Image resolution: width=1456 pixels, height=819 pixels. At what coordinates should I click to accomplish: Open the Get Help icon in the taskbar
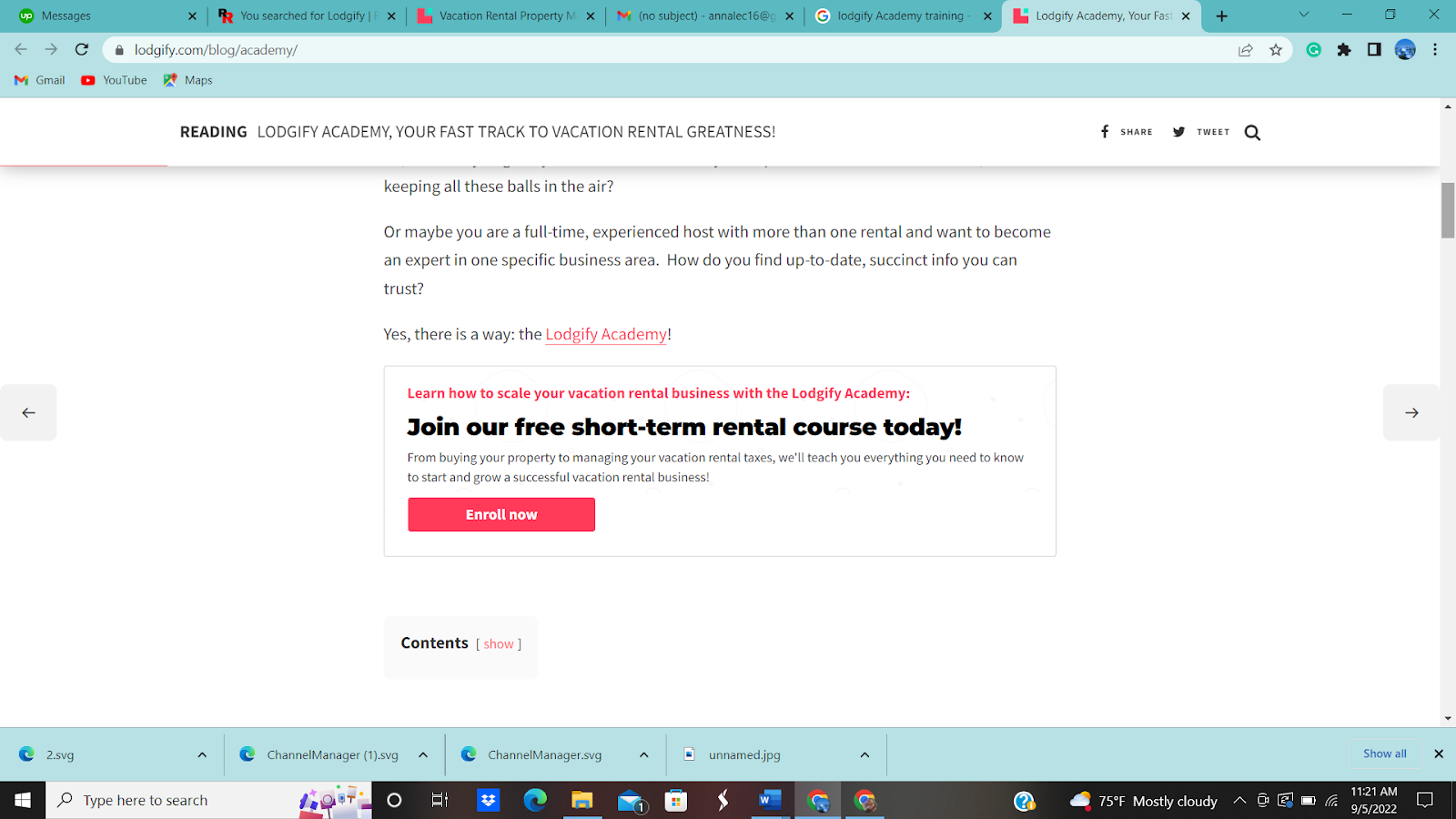(x=1025, y=801)
